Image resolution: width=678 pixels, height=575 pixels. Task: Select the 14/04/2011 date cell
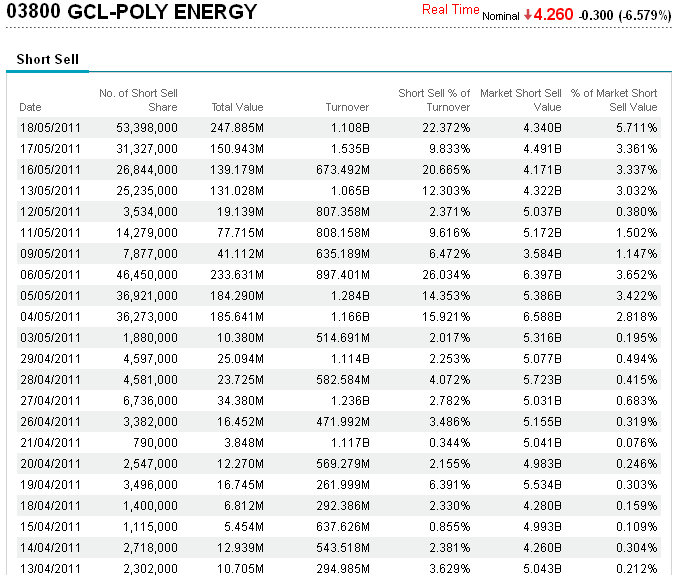(50, 548)
